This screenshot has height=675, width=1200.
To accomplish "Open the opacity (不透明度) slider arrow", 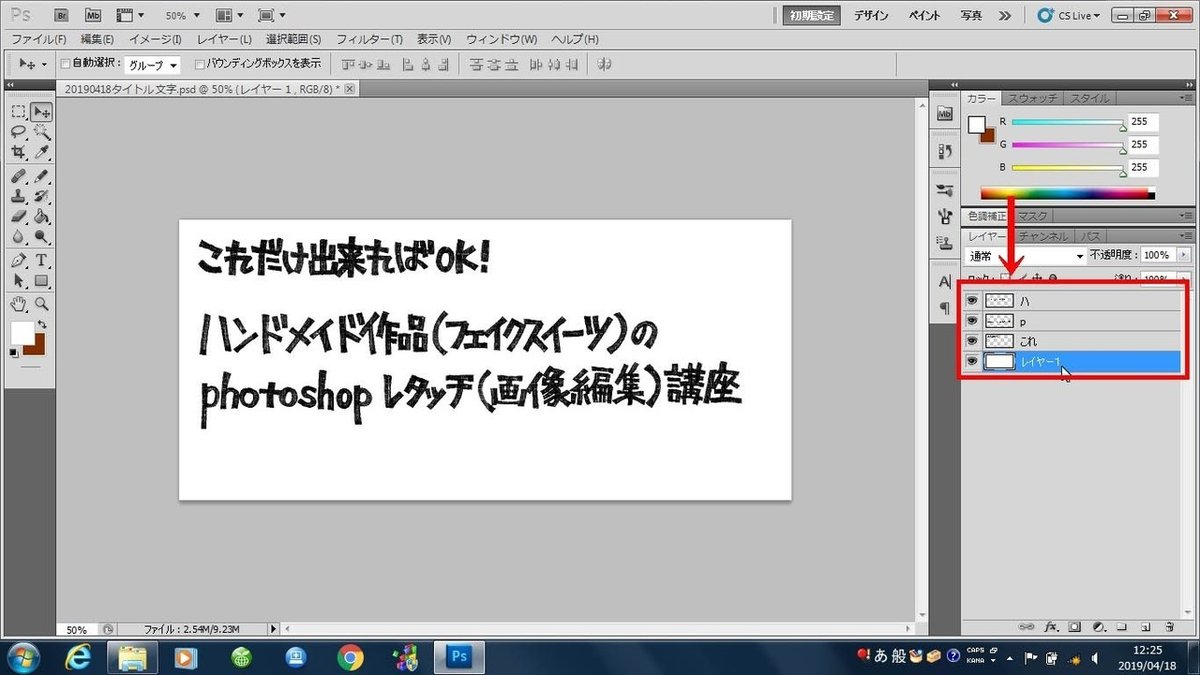I will [x=1185, y=256].
